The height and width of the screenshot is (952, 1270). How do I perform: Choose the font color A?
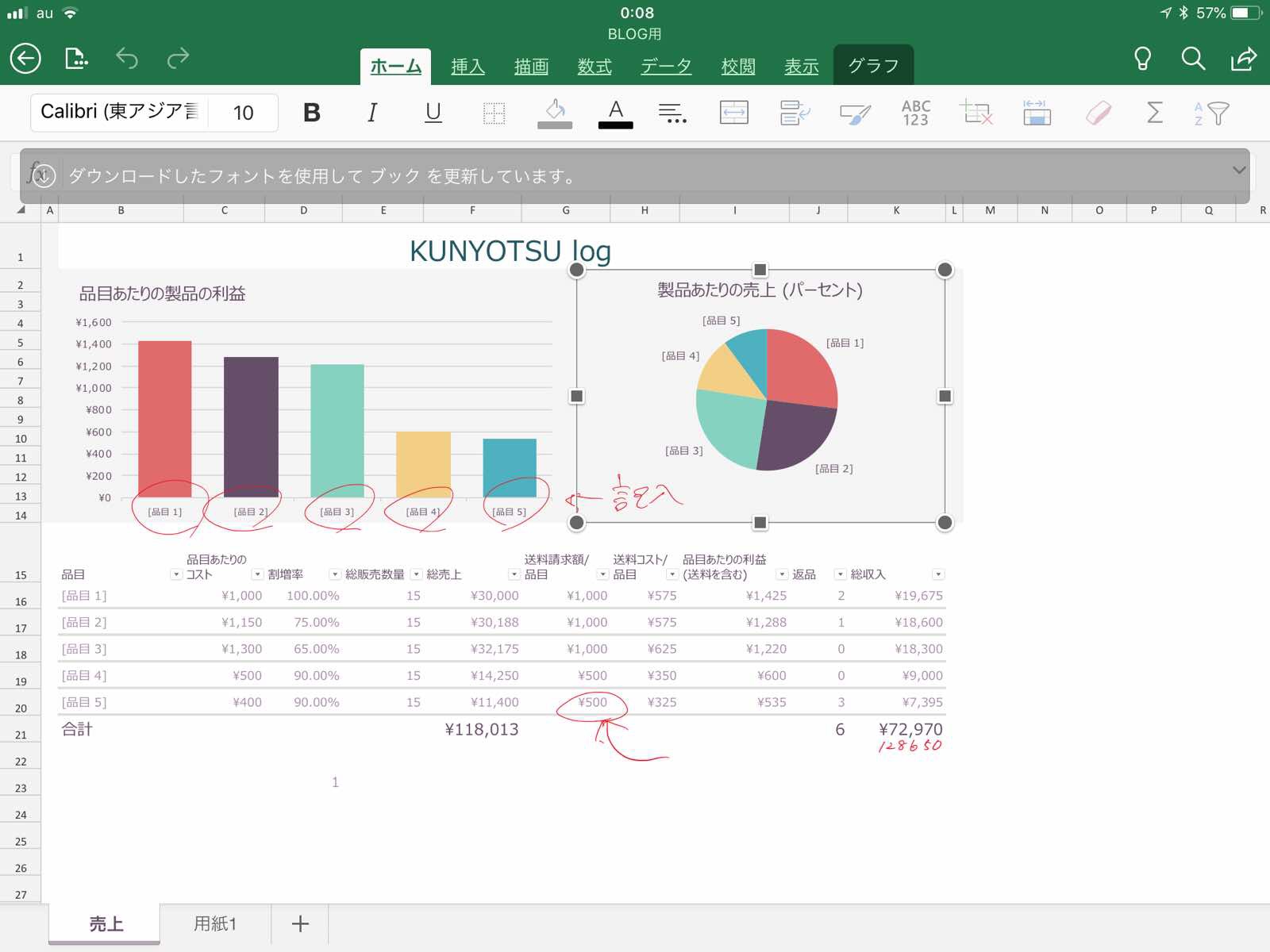pos(615,113)
